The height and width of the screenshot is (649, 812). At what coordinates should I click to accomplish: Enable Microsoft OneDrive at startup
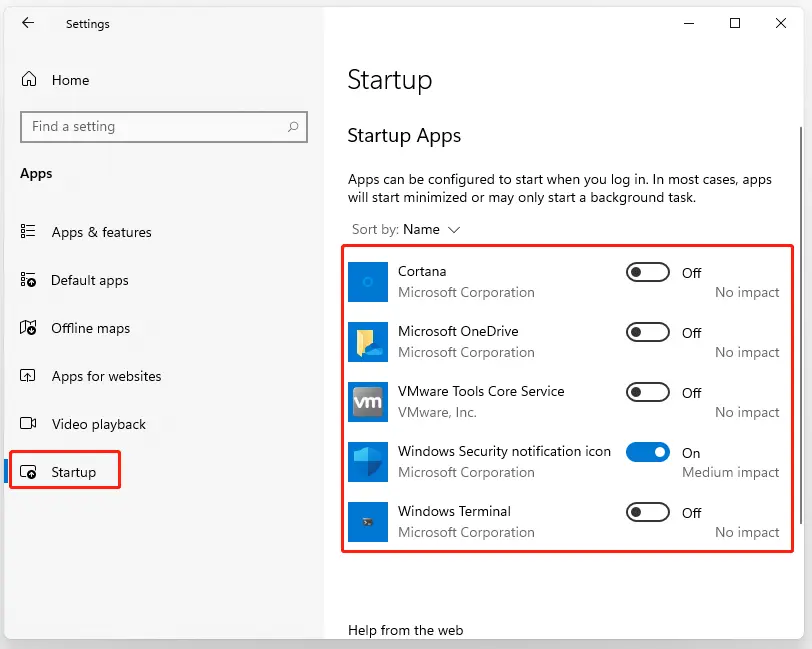pyautogui.click(x=647, y=331)
